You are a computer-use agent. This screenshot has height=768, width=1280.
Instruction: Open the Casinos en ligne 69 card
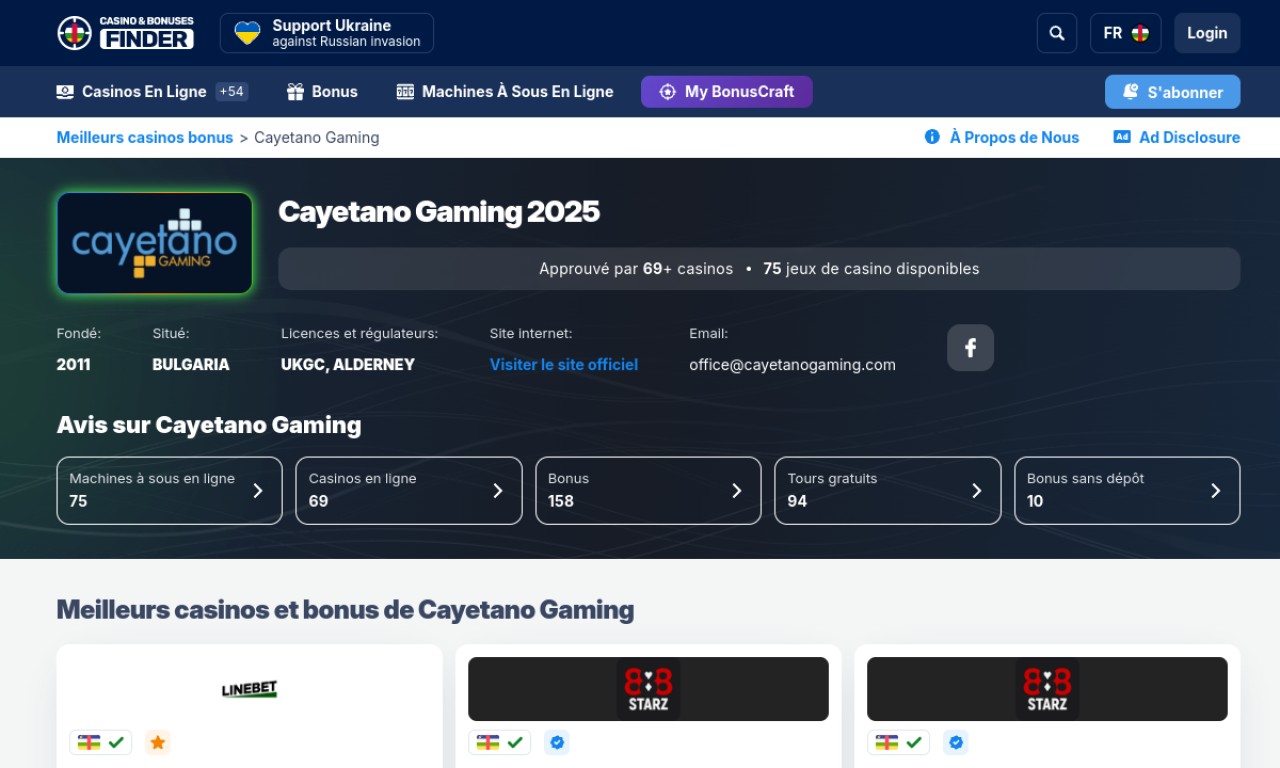[x=409, y=491]
